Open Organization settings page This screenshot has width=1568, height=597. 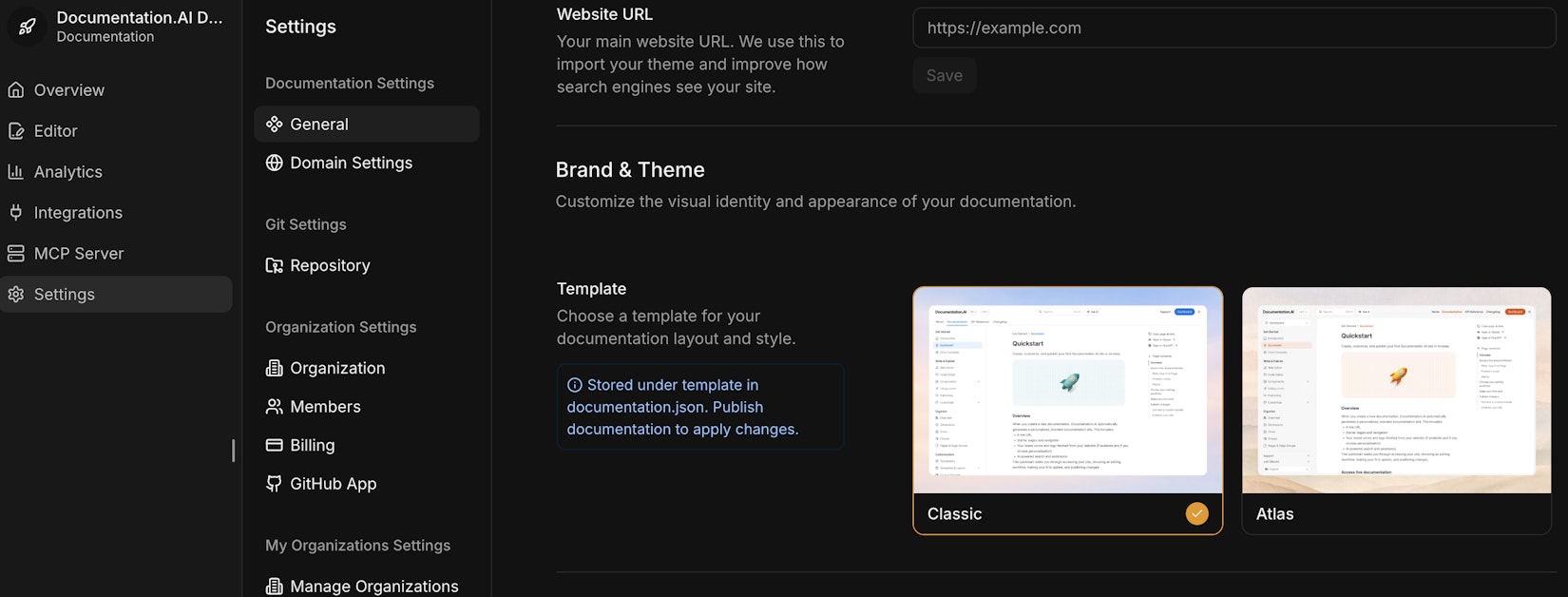(x=337, y=368)
